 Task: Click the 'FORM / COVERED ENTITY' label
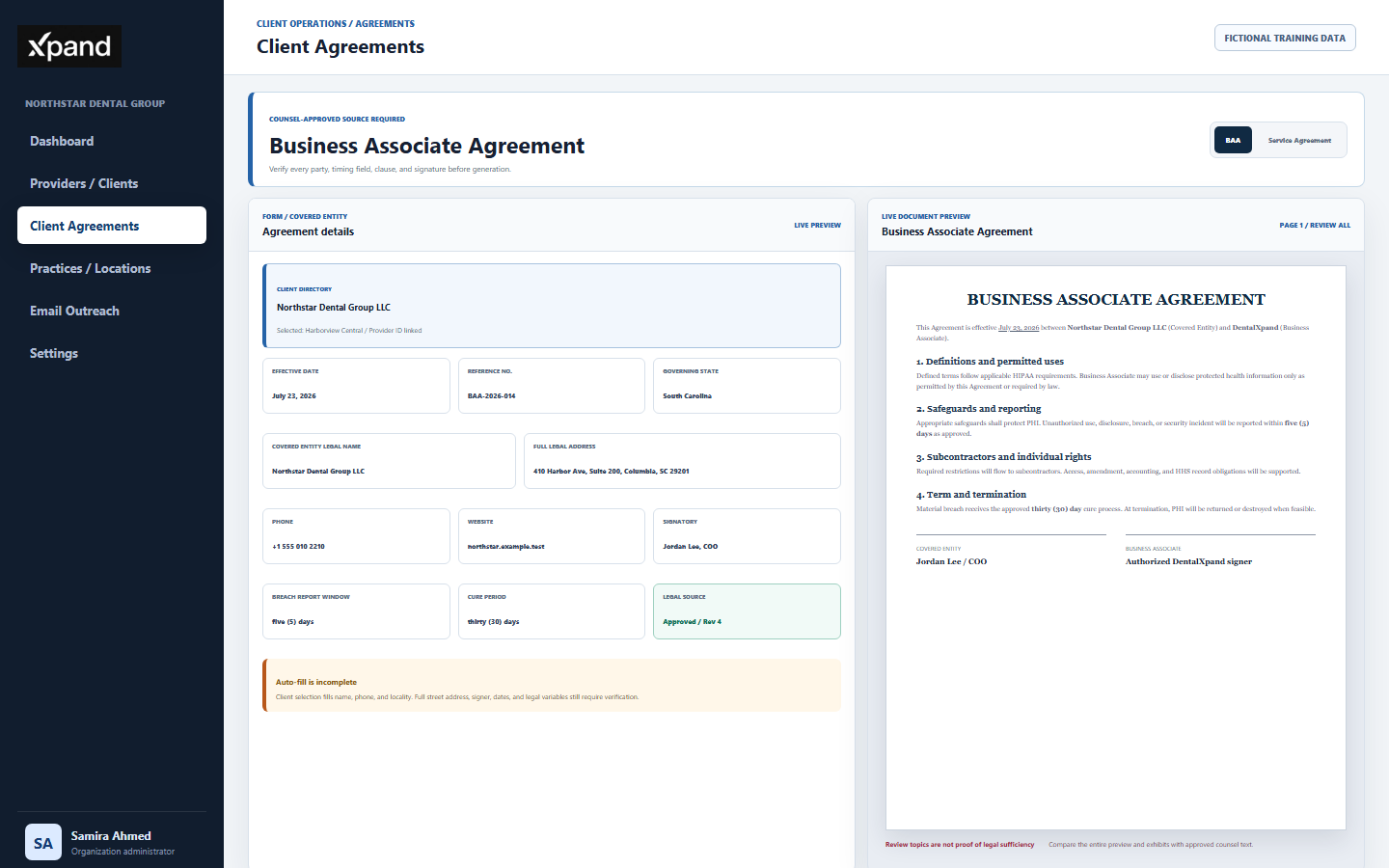point(305,216)
